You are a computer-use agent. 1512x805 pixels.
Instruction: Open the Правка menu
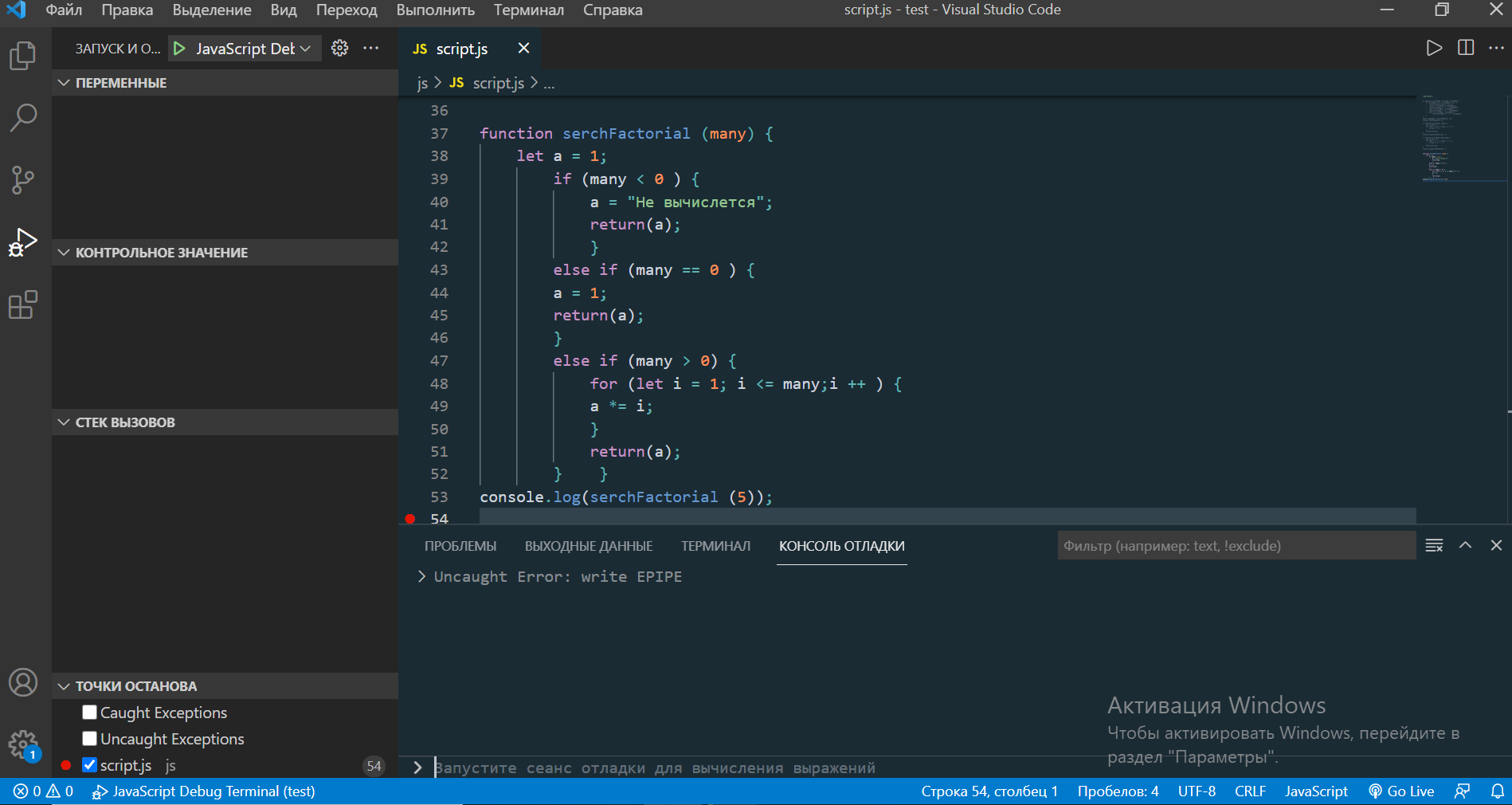click(127, 10)
